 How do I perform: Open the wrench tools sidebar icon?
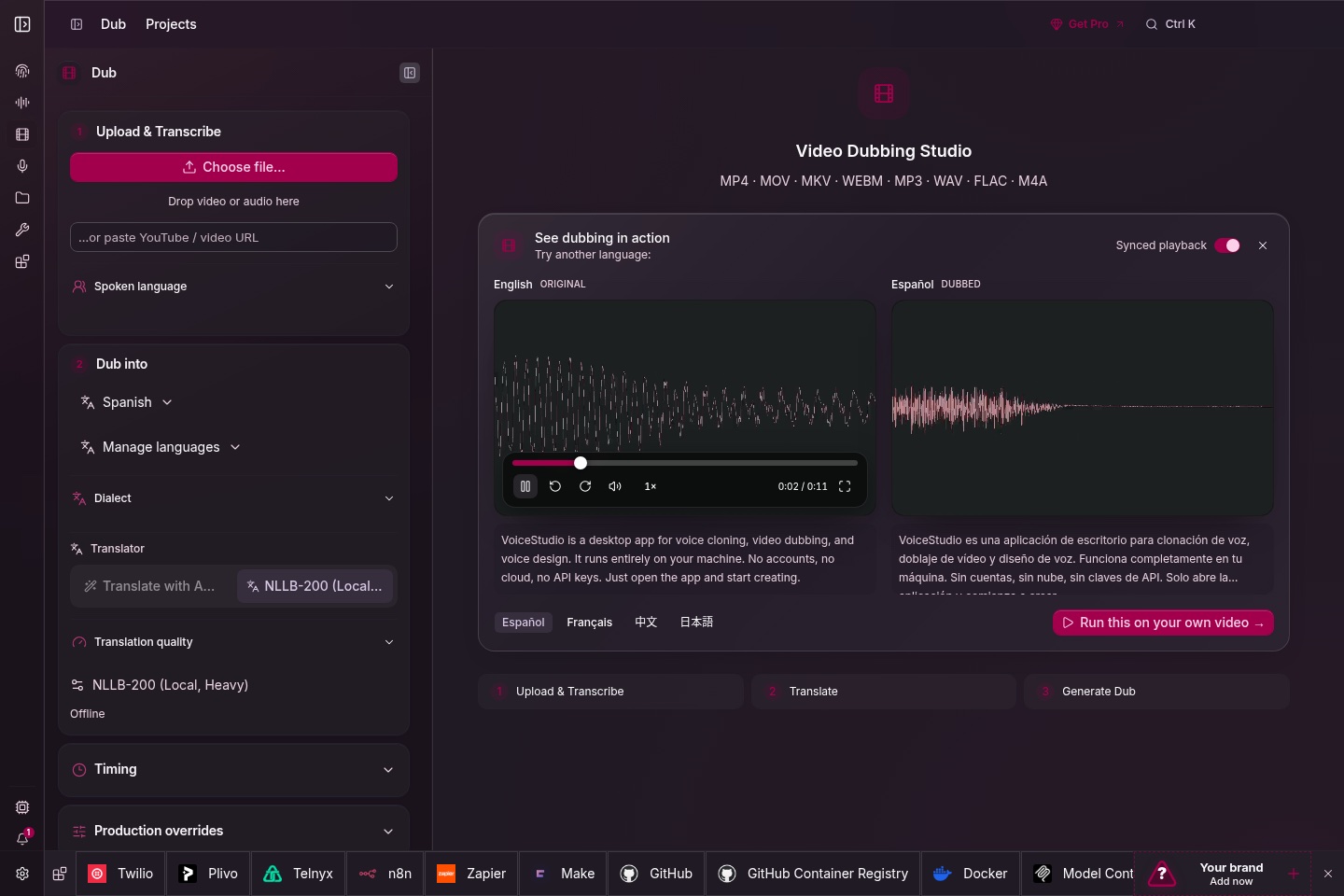[22, 230]
